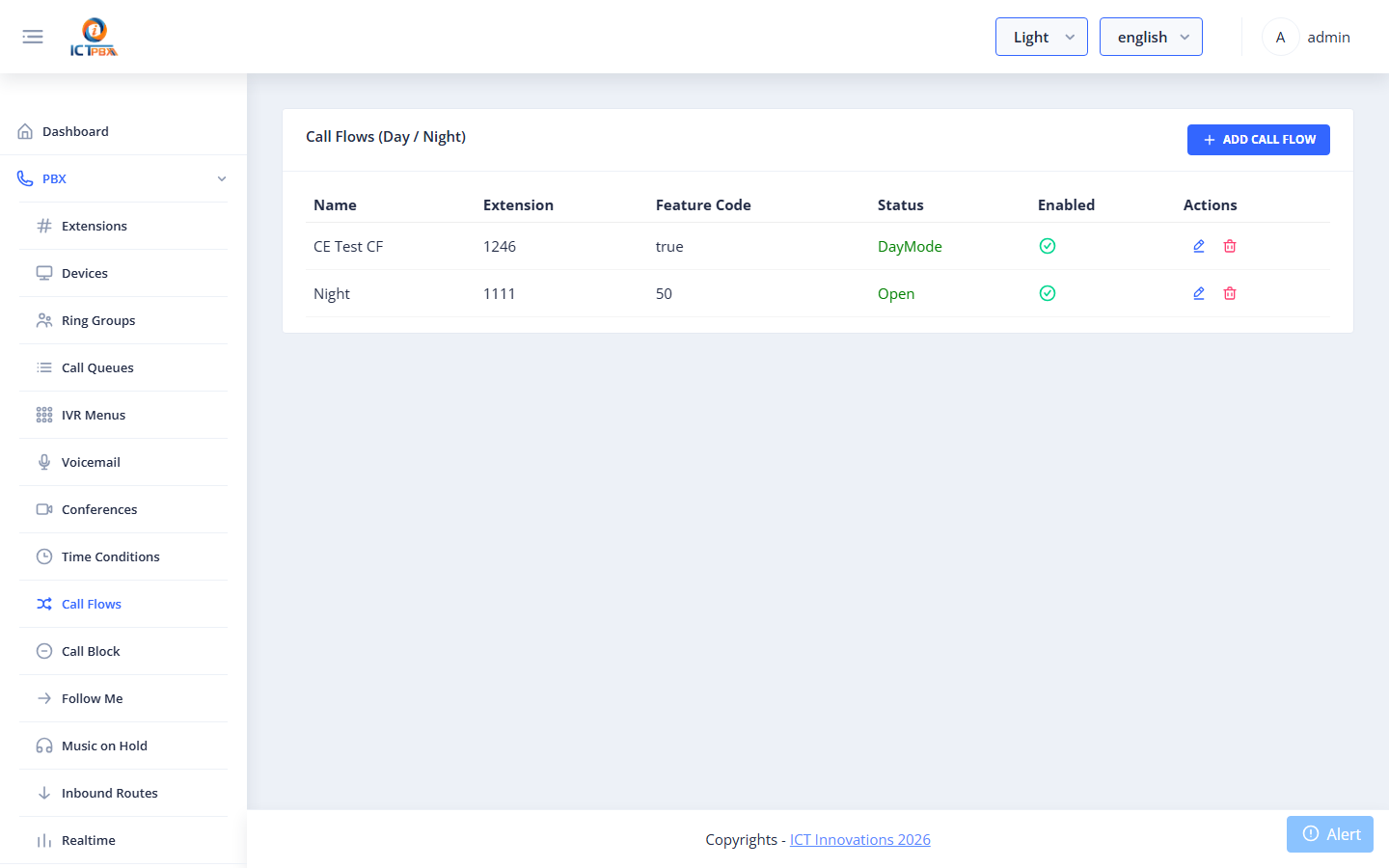
Task: Open Ring Groups page
Action: [98, 320]
